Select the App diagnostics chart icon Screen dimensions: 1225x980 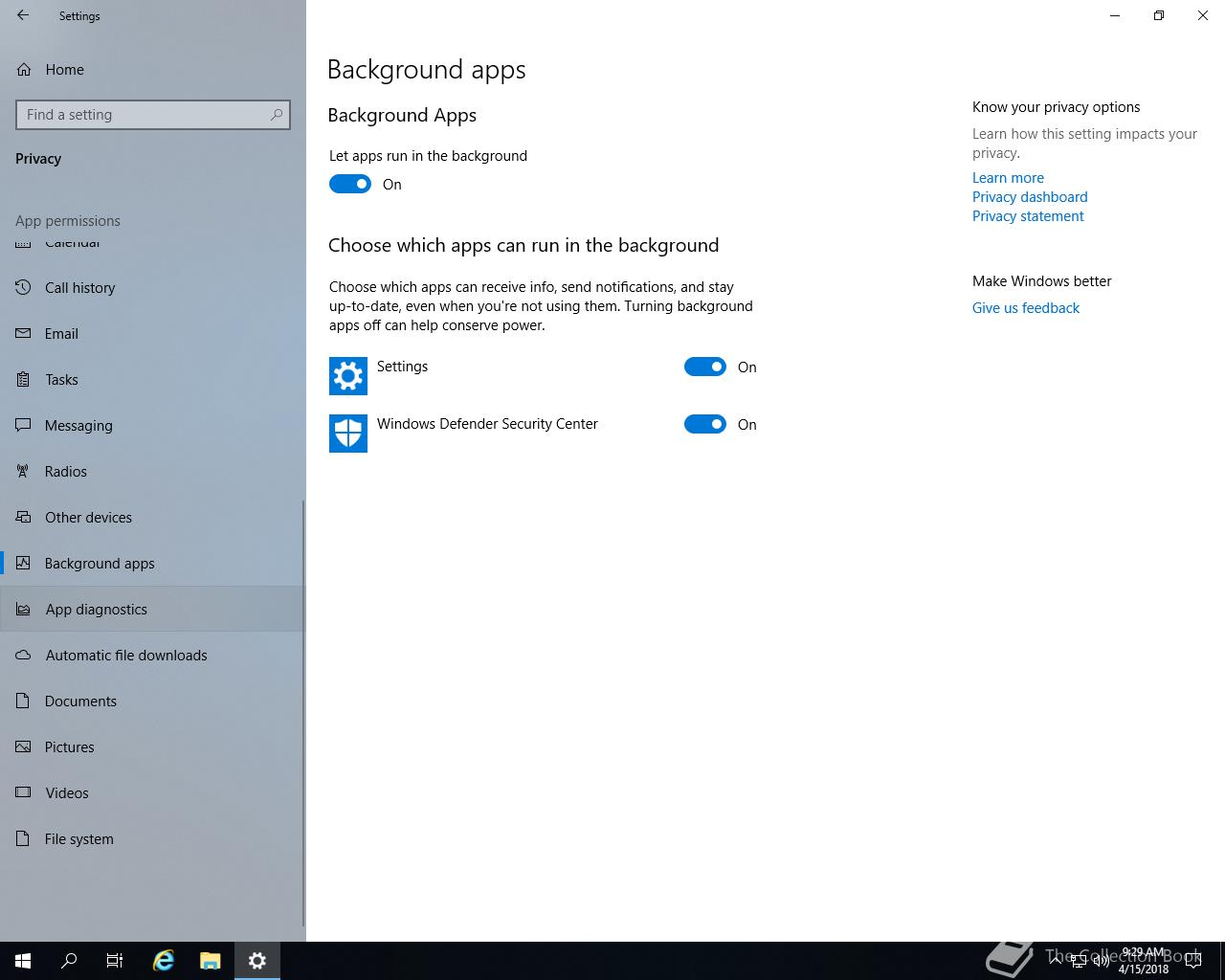click(x=24, y=609)
